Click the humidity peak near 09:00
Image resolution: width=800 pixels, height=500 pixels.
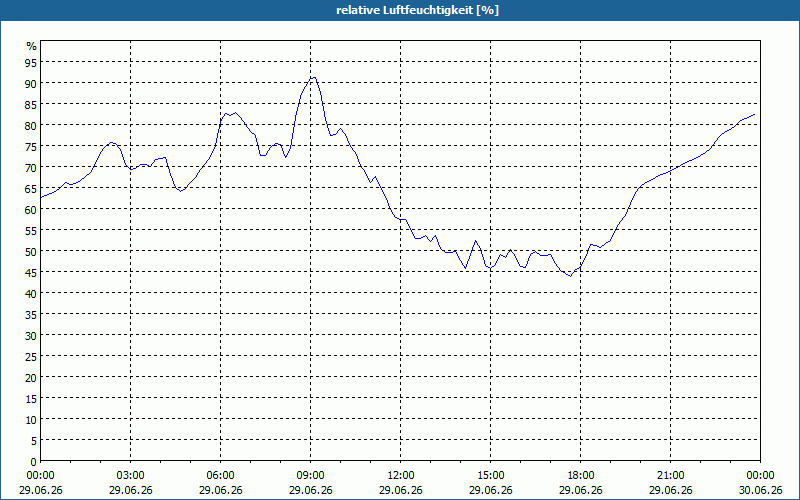(313, 78)
